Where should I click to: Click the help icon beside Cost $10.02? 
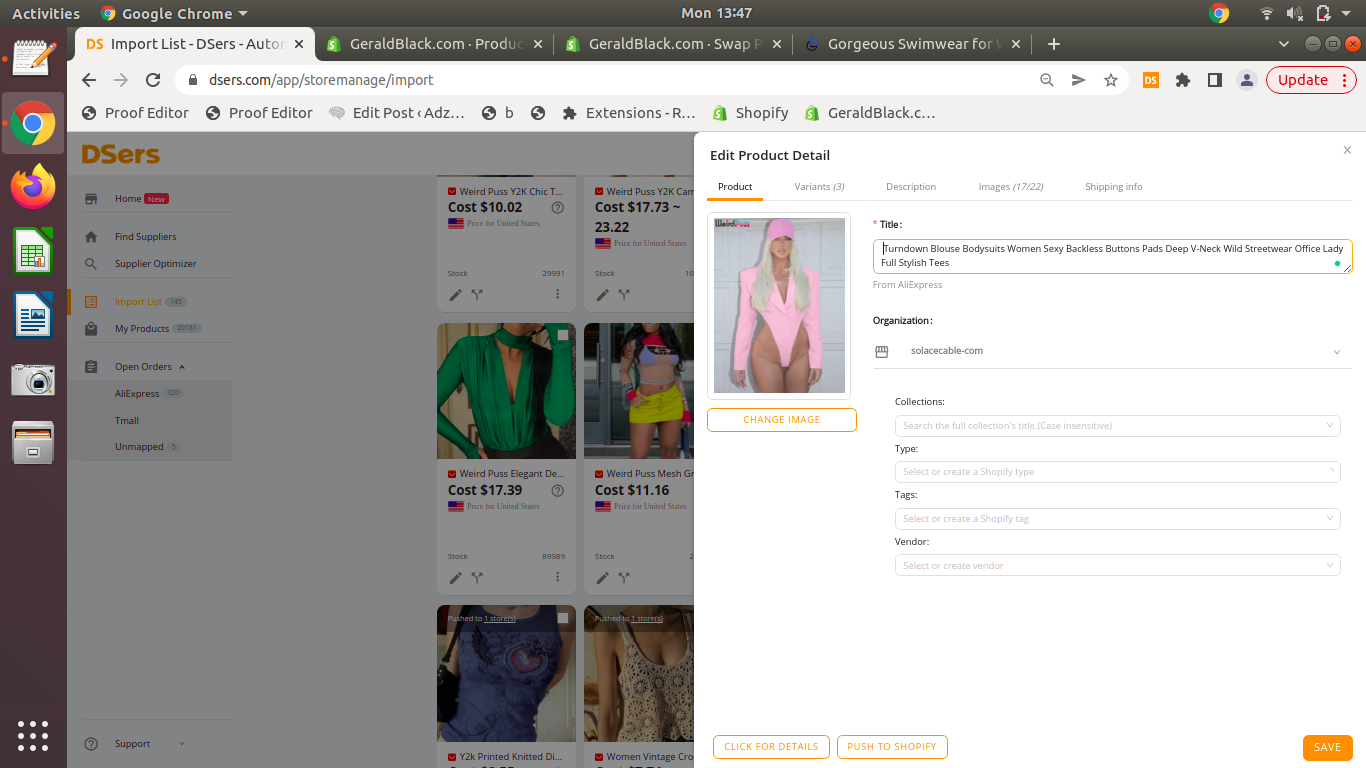coord(558,208)
